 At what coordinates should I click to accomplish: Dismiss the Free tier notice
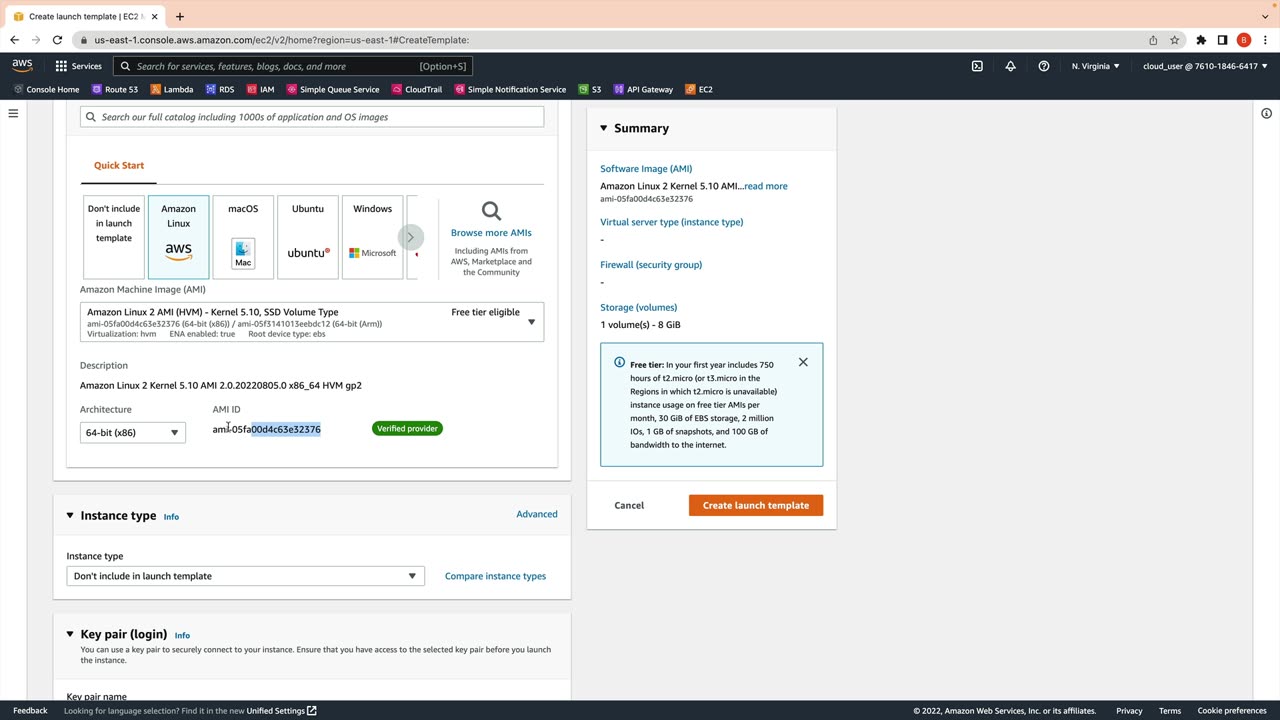[803, 362]
